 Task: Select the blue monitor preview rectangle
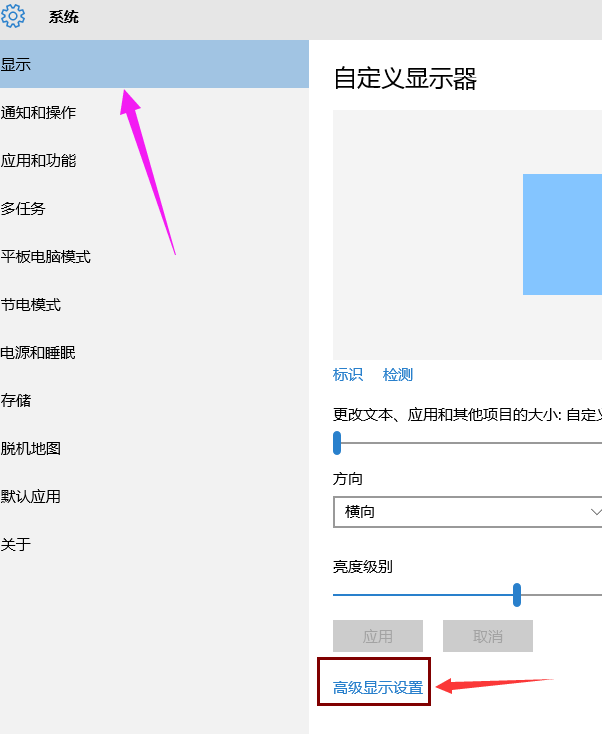(x=562, y=234)
